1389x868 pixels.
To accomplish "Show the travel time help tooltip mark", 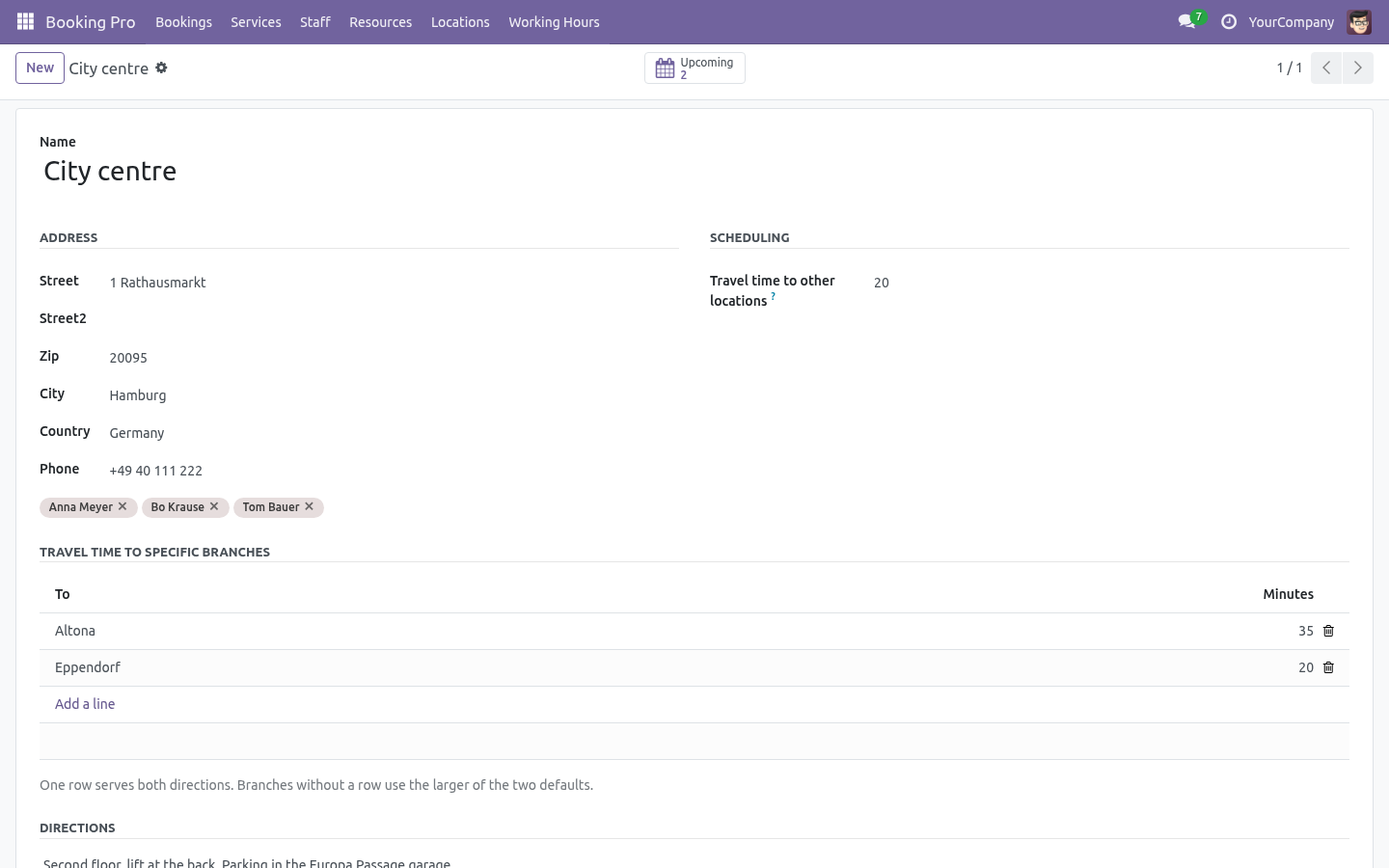I will [x=773, y=296].
